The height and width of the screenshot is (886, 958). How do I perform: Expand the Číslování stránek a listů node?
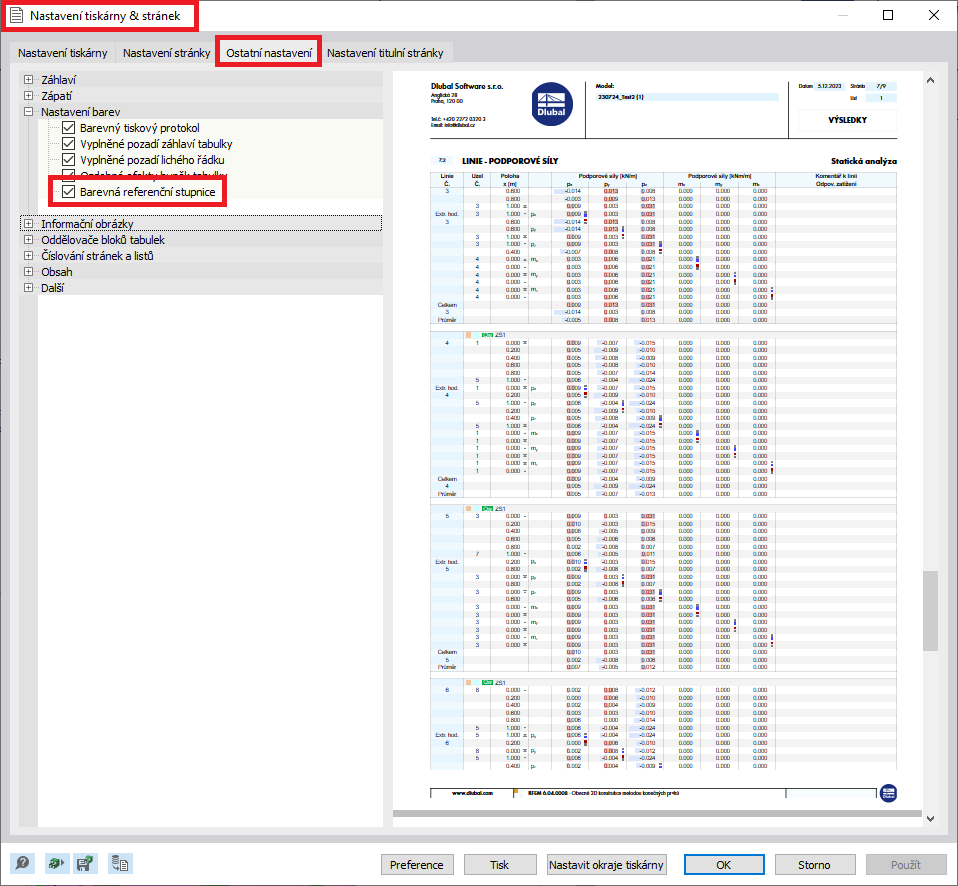pos(28,255)
